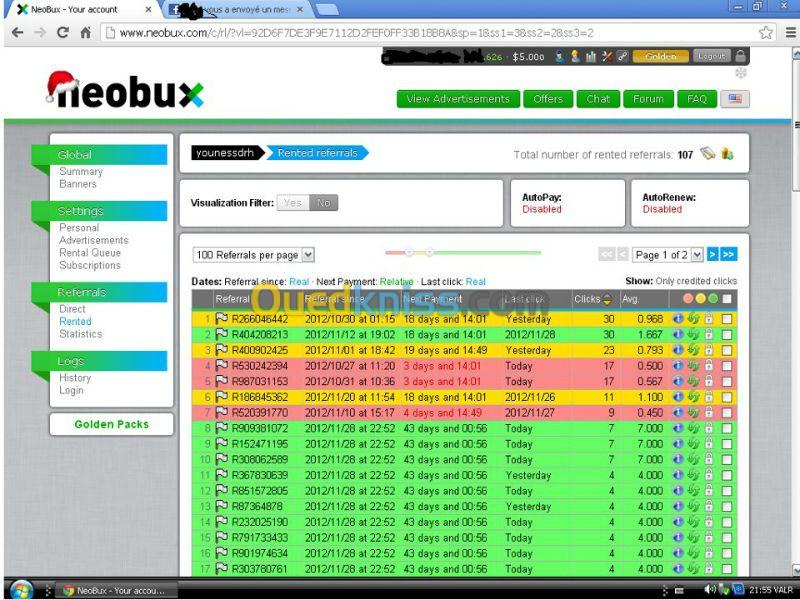The height and width of the screenshot is (600, 800).
Task: Tick the checkbox for referral R909381072
Action: click(x=727, y=429)
